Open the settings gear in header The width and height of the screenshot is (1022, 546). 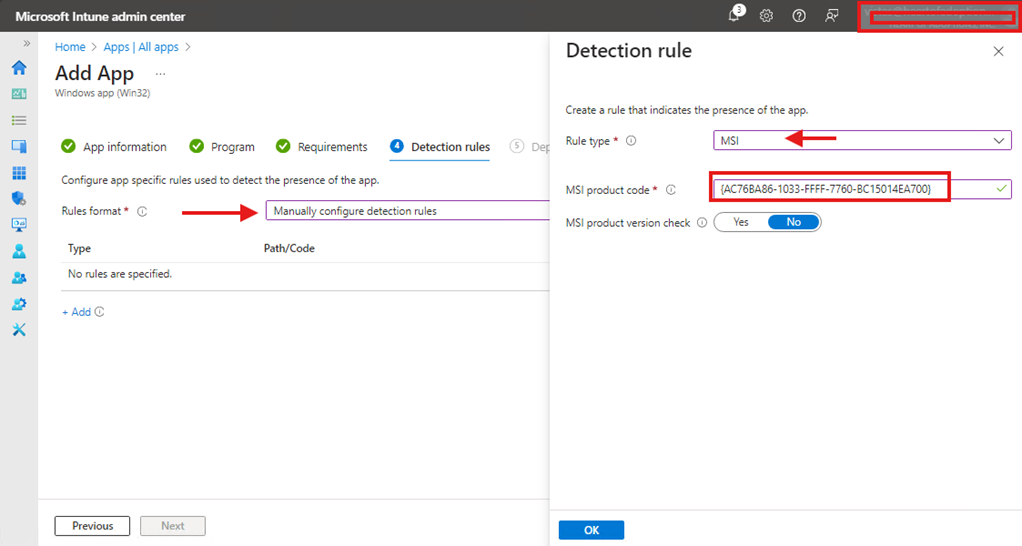pyautogui.click(x=766, y=16)
